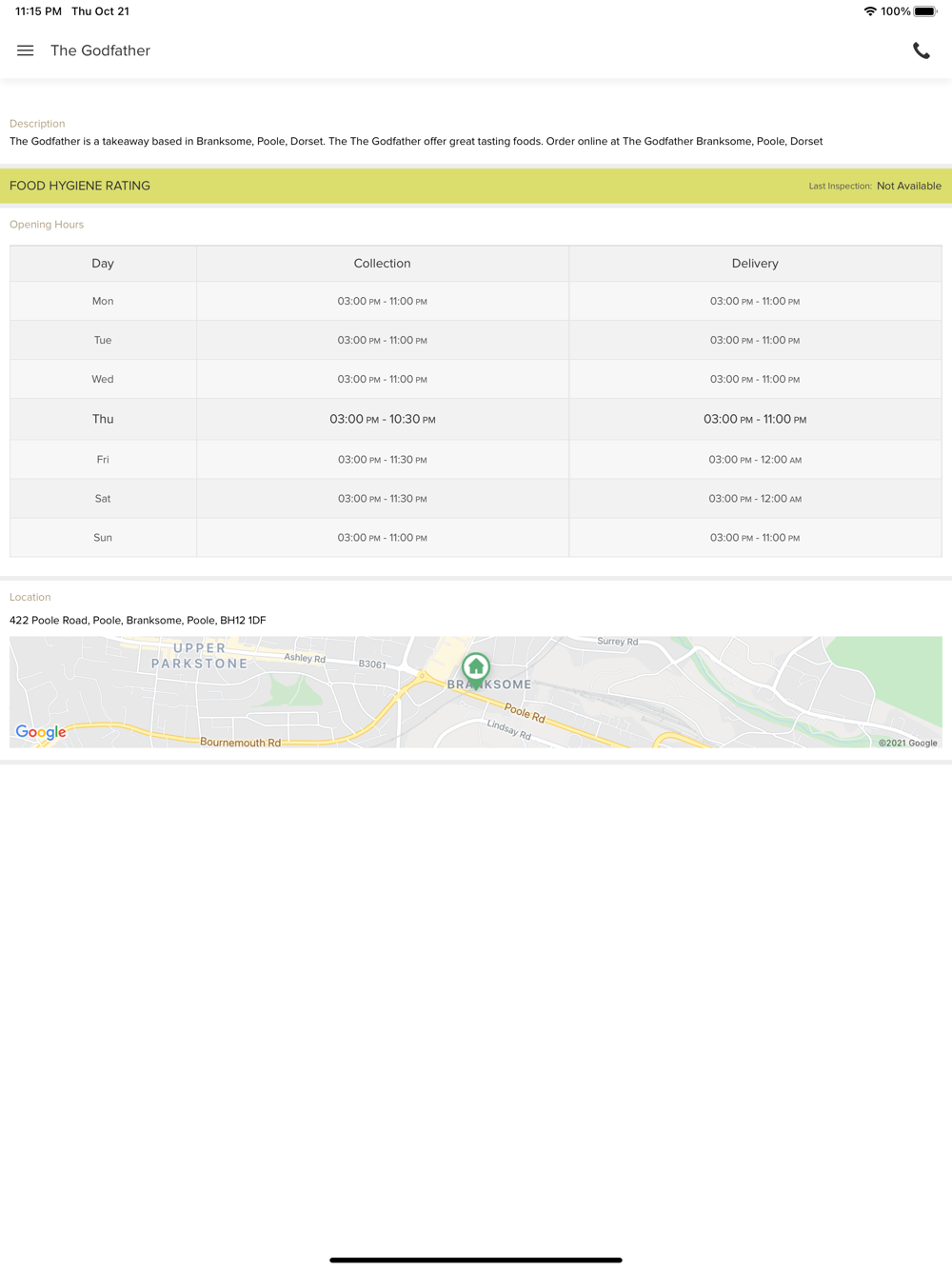Tap Bournemouth Rd label on map
Viewport: 952px width, 1270px height.
(240, 742)
